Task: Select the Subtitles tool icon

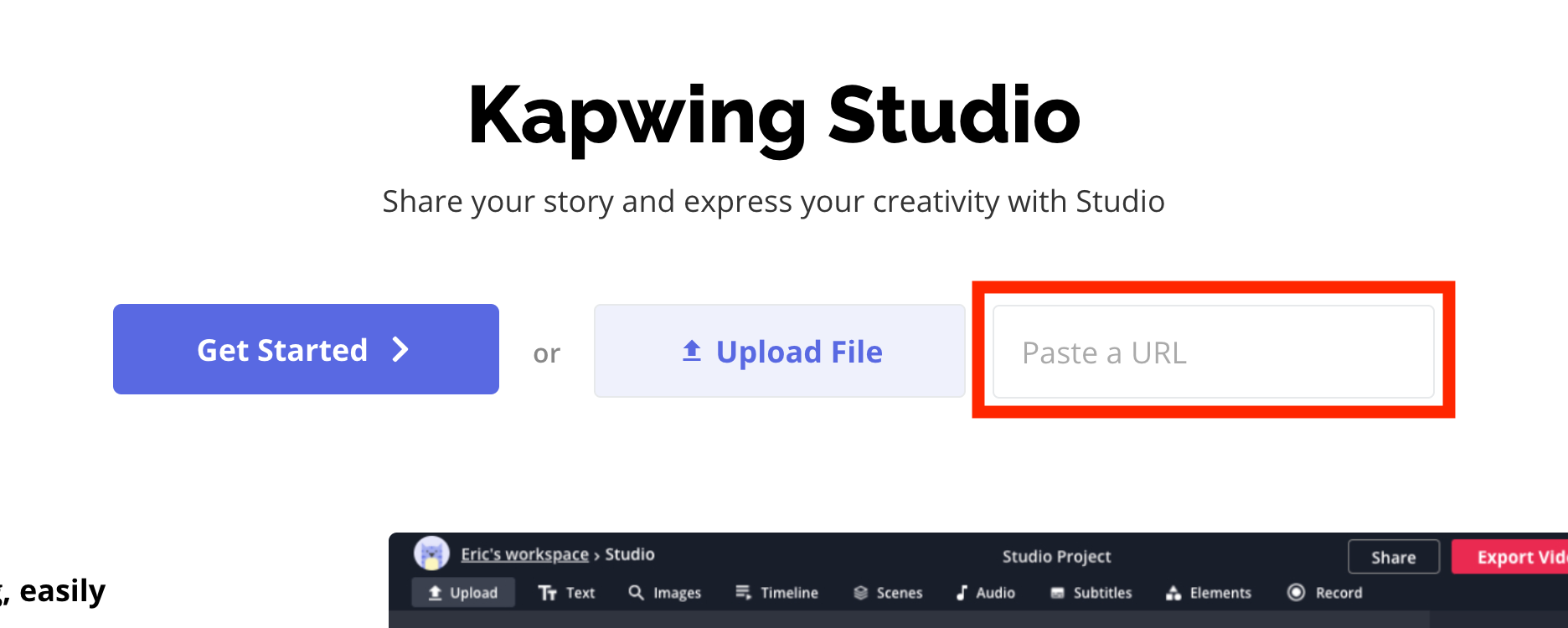Action: (1058, 593)
